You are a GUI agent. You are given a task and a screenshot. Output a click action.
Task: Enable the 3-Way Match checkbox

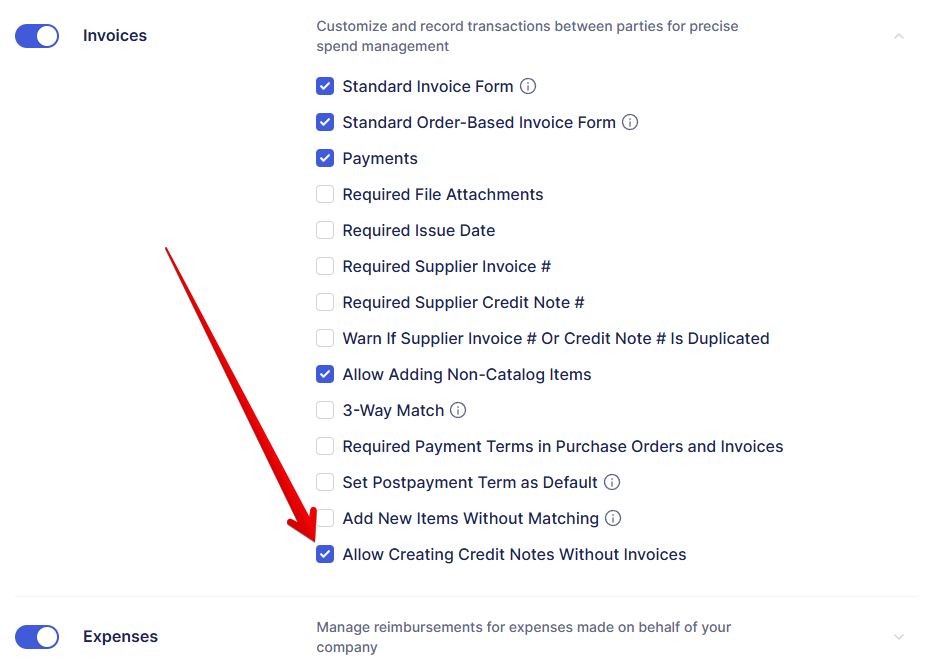pyautogui.click(x=325, y=410)
